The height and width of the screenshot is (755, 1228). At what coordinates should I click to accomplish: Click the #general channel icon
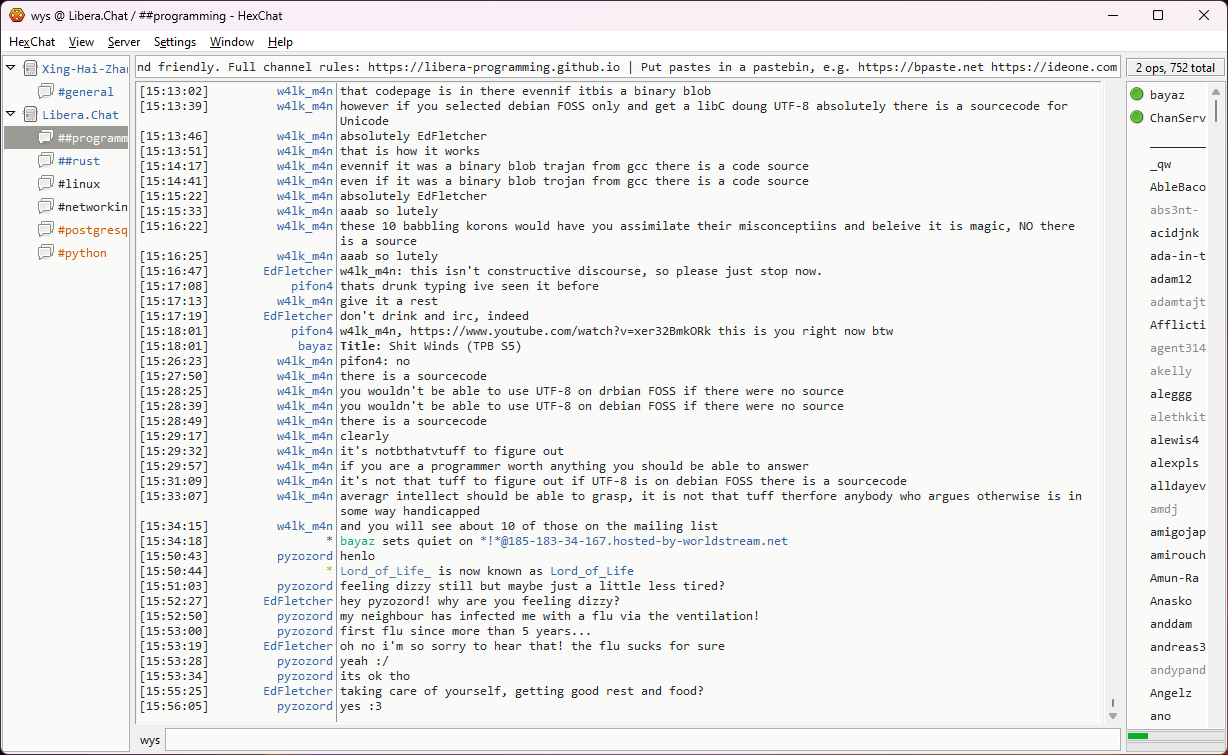[46, 92]
